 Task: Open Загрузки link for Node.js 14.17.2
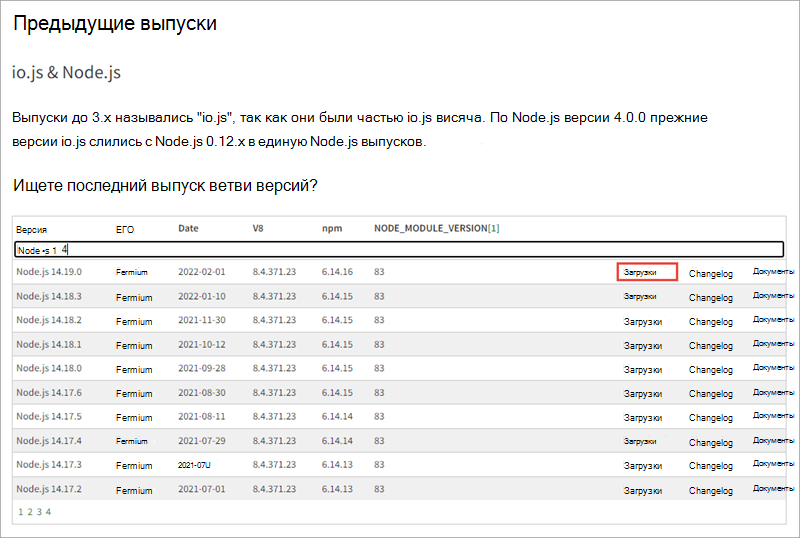point(643,491)
